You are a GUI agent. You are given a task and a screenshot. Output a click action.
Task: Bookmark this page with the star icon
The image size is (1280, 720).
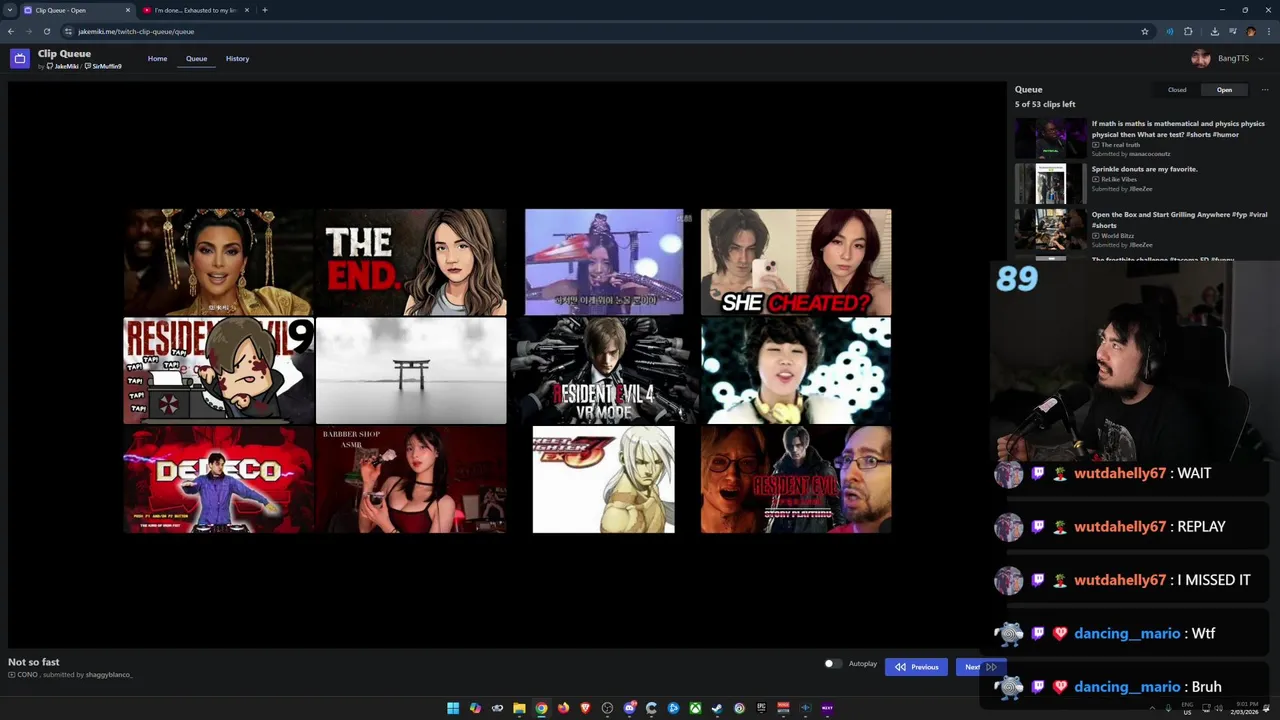tap(1145, 31)
